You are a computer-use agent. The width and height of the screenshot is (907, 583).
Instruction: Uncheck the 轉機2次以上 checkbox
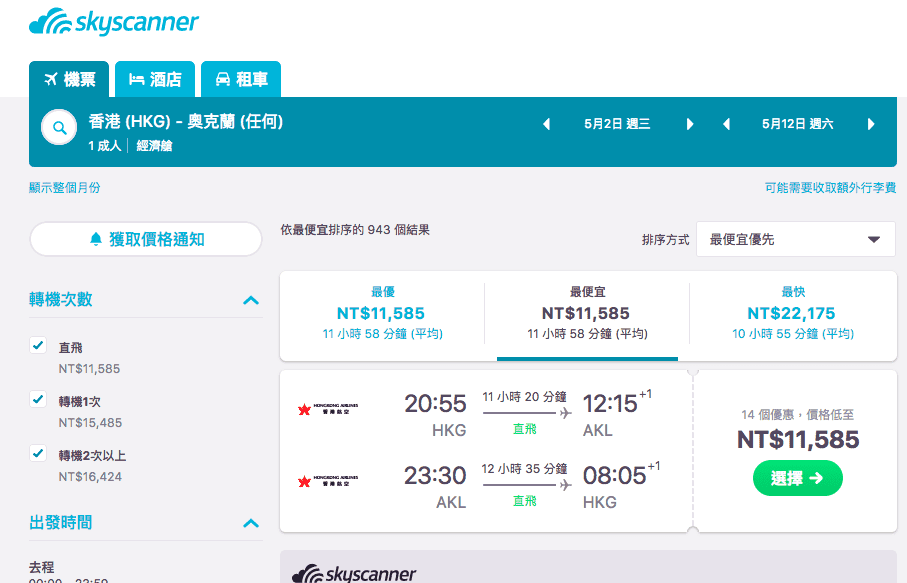[x=38, y=453]
